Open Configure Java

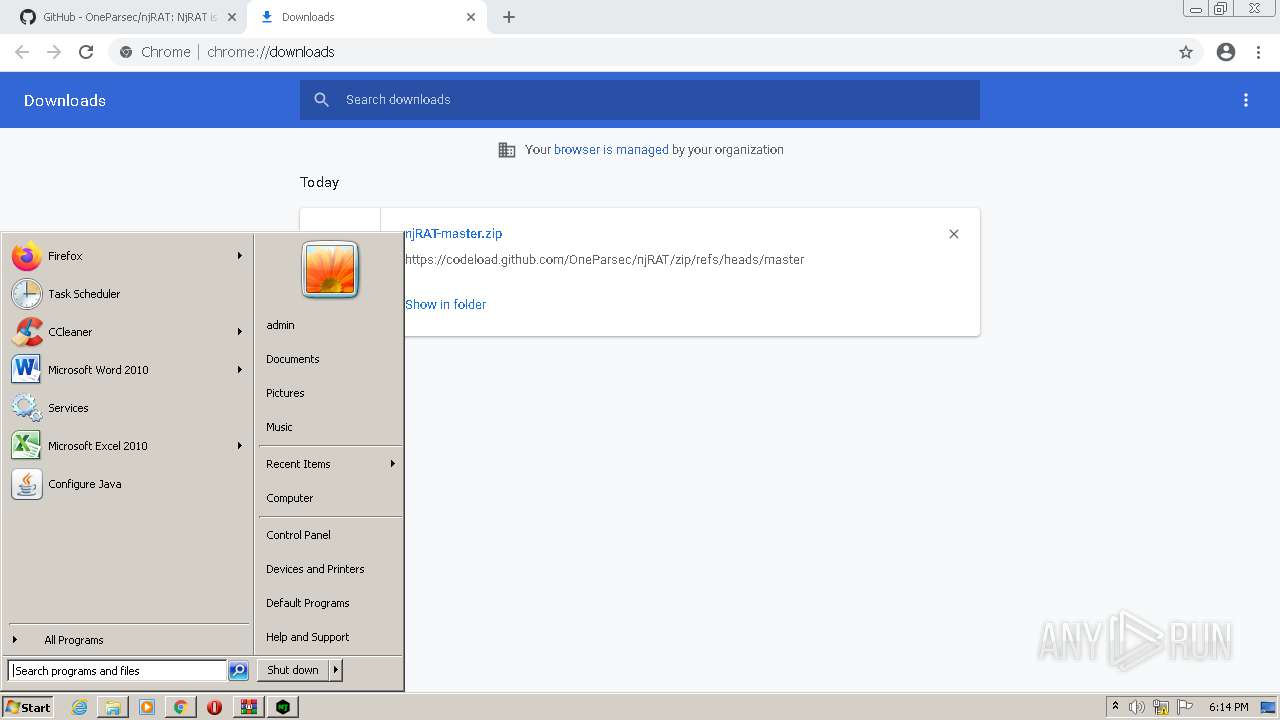tap(126, 484)
